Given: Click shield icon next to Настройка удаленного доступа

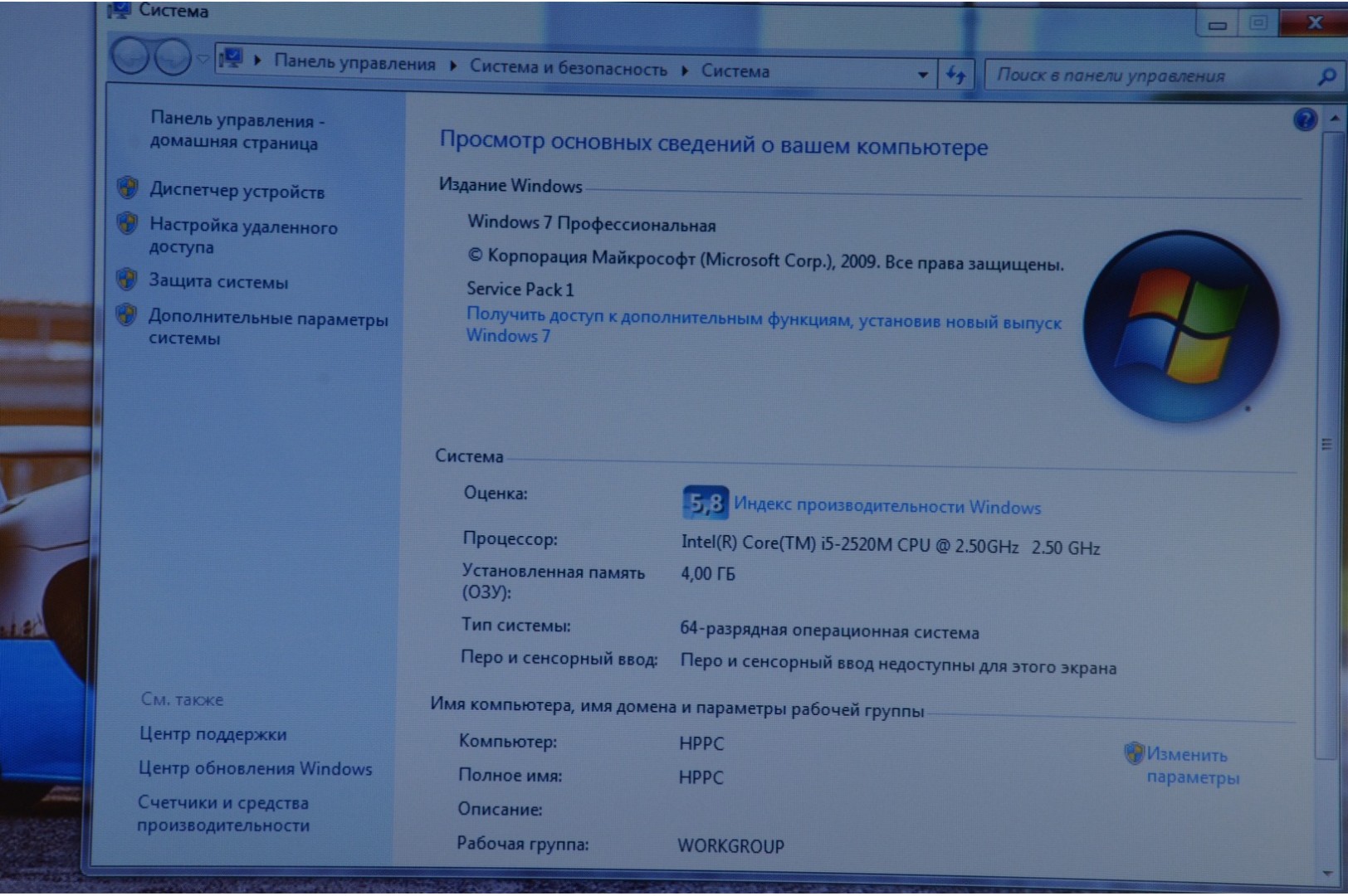Looking at the screenshot, I should click(x=127, y=223).
